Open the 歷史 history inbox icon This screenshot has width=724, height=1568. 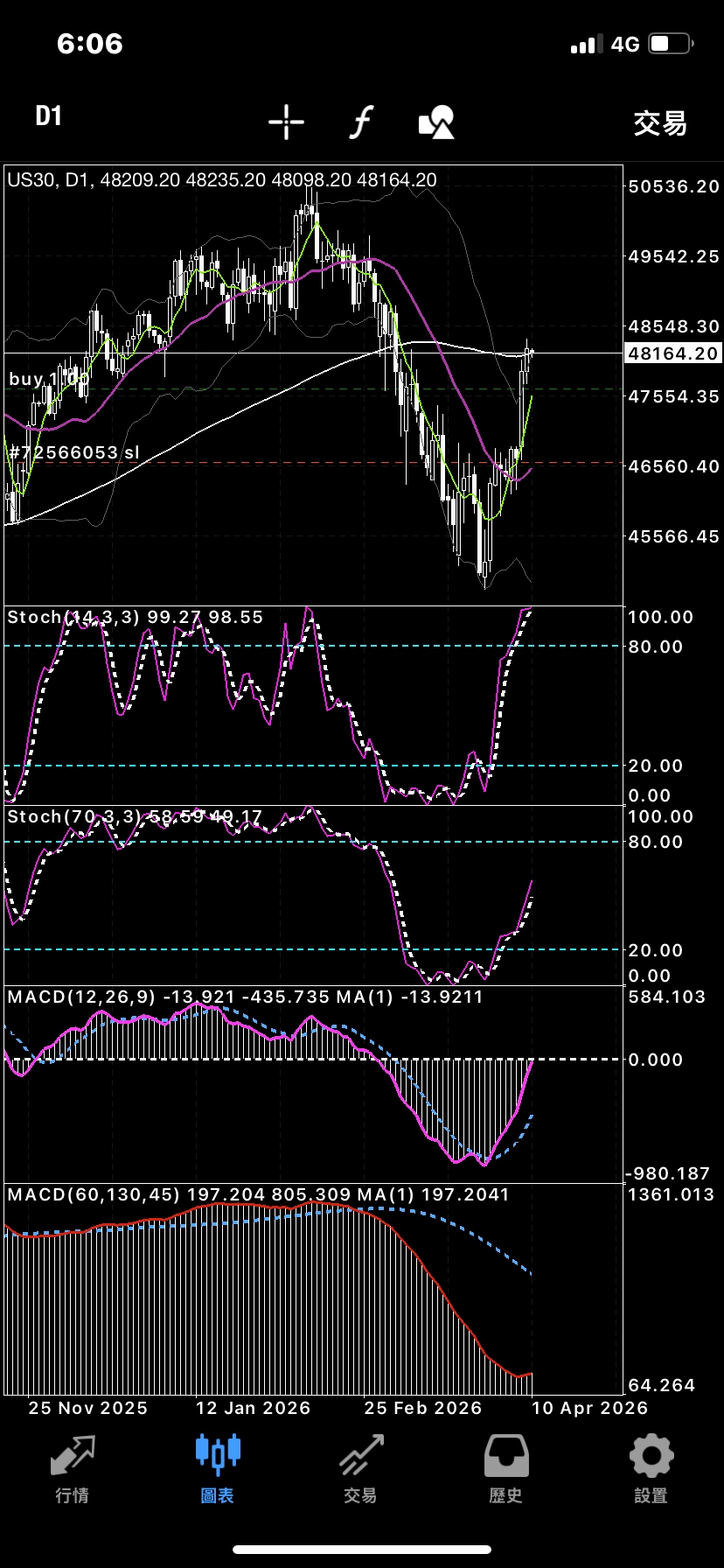[506, 1469]
